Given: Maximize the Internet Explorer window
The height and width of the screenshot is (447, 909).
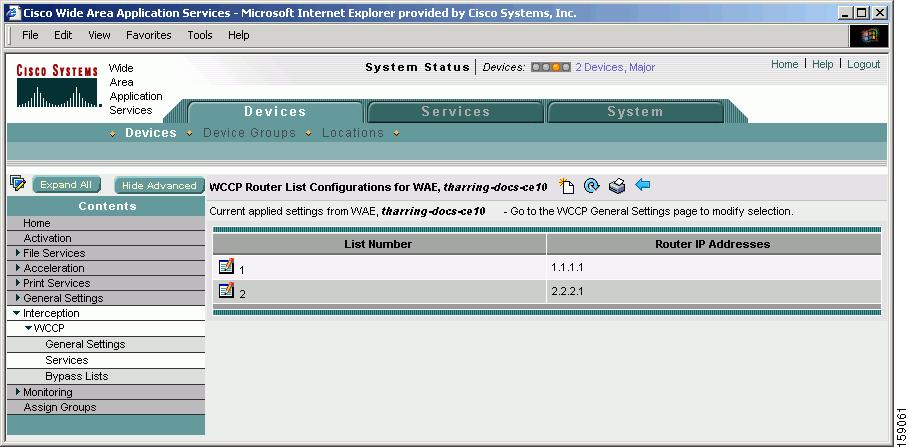Looking at the screenshot, I should pos(863,13).
